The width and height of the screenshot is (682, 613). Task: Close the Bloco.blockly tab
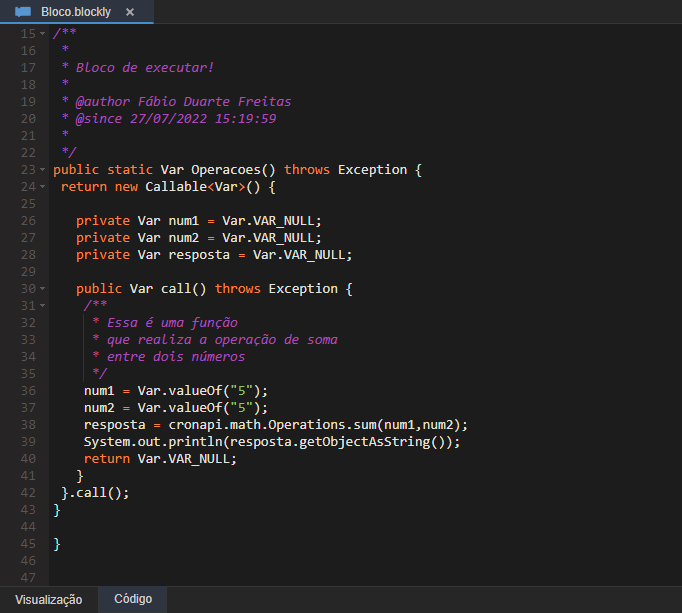[x=130, y=12]
